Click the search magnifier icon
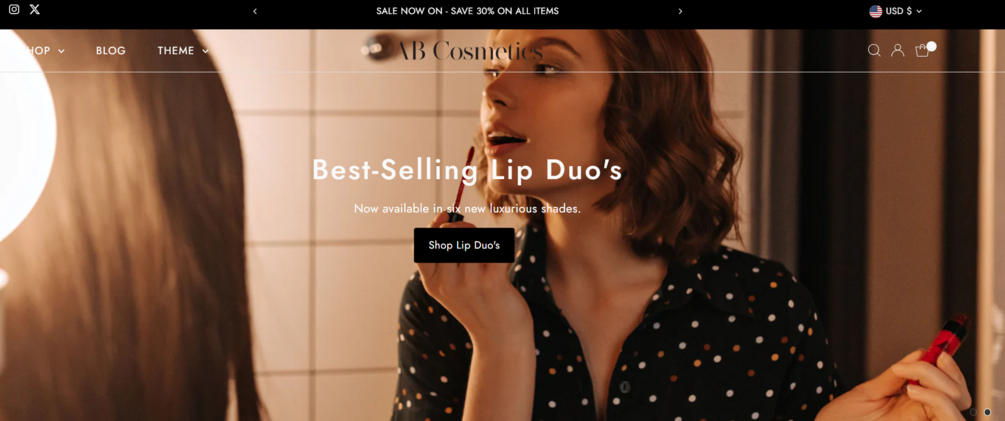Viewport: 1005px width, 421px height. coord(874,50)
